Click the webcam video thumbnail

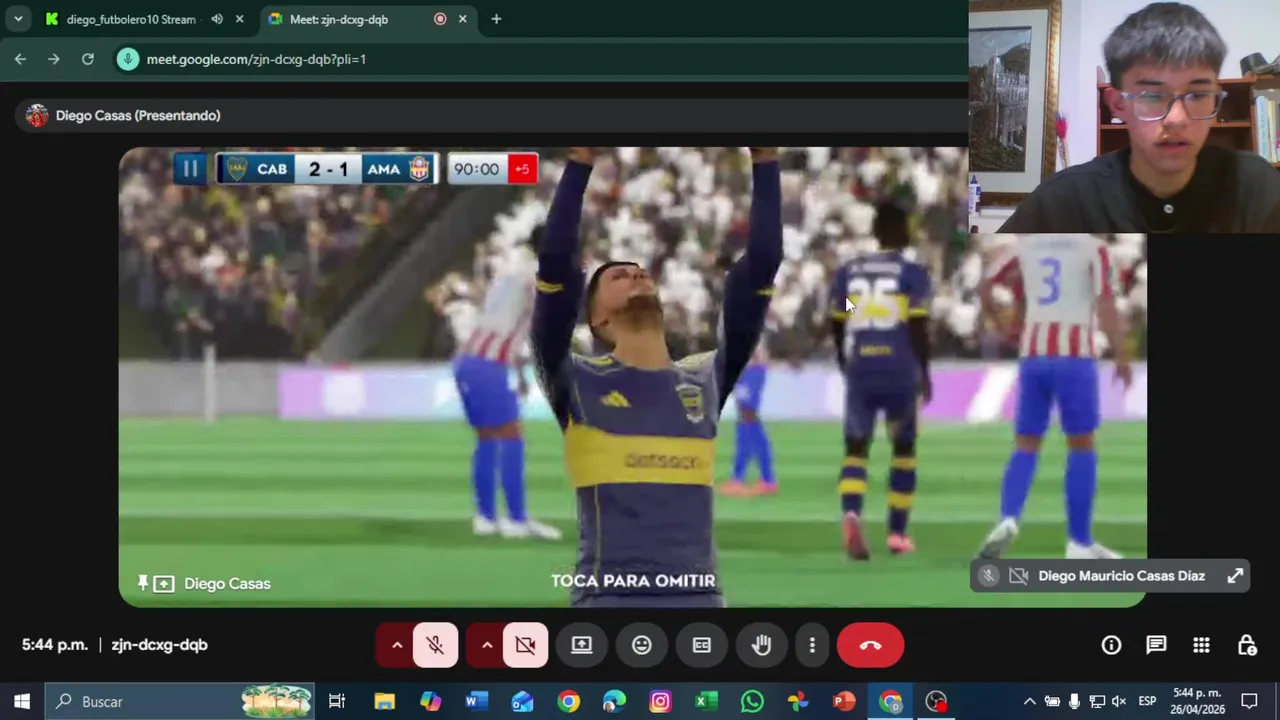click(1124, 116)
